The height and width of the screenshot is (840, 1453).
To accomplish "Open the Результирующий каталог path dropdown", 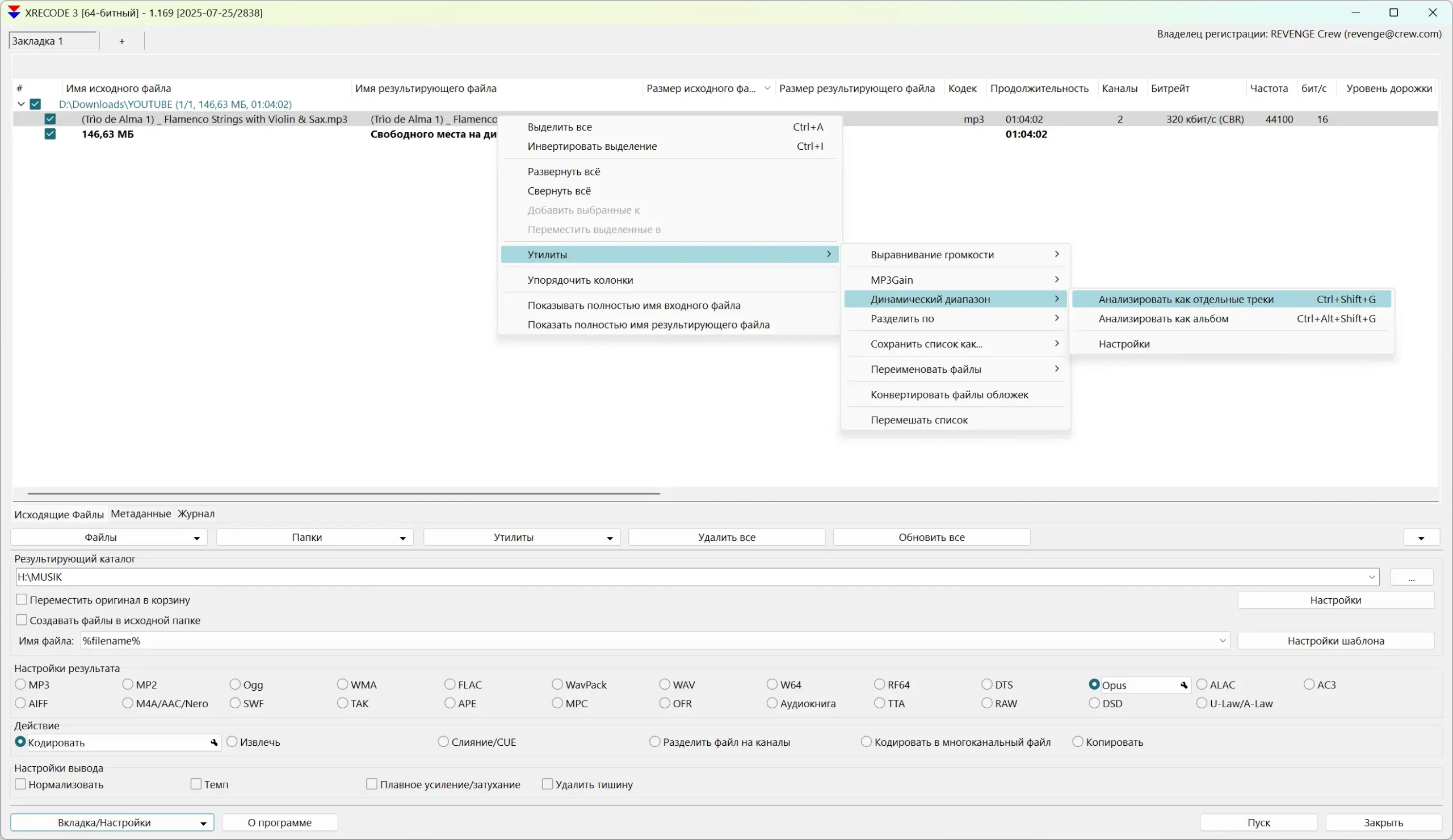I will click(x=1371, y=577).
